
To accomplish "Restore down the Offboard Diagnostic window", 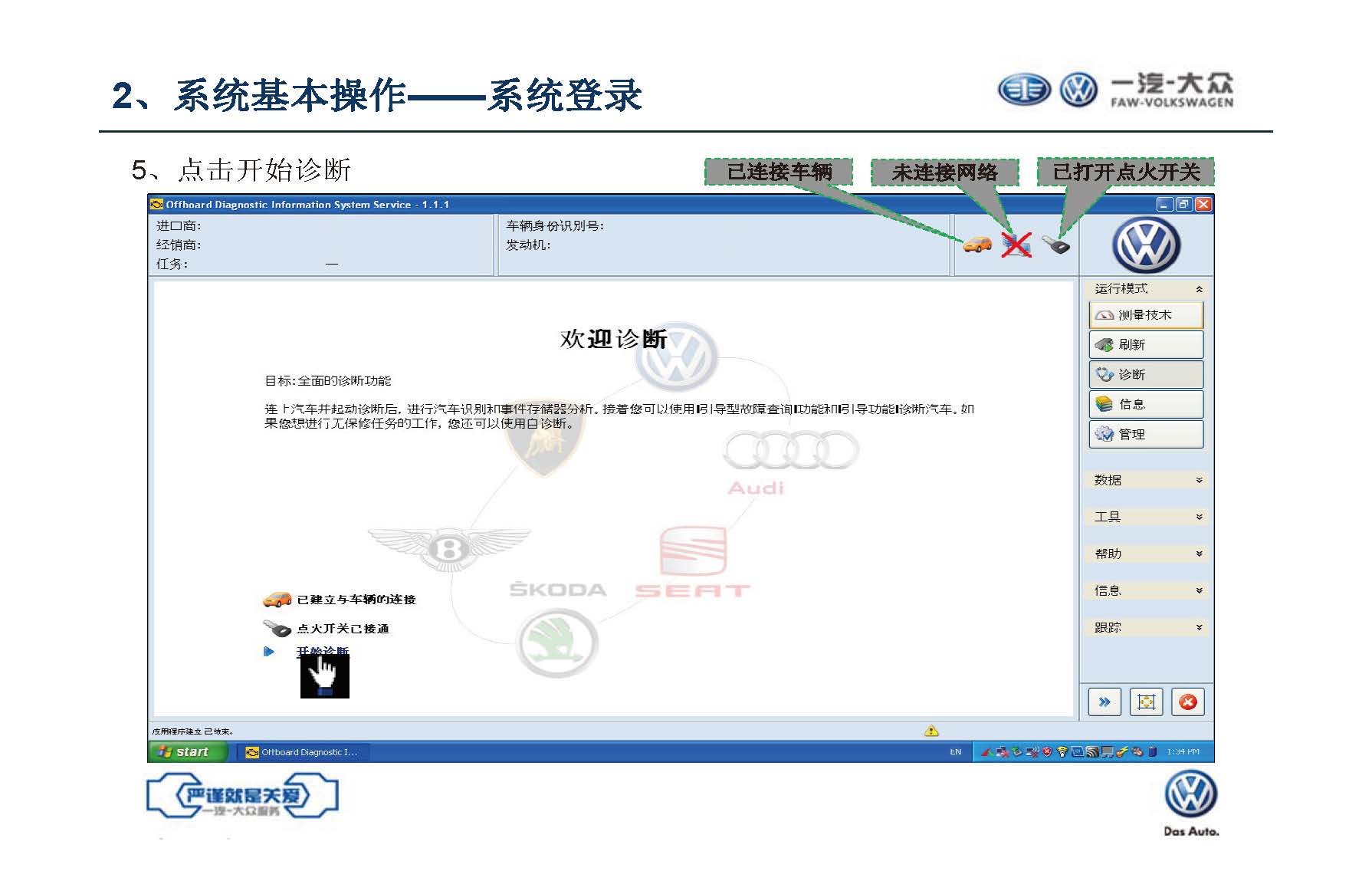I will (1183, 205).
